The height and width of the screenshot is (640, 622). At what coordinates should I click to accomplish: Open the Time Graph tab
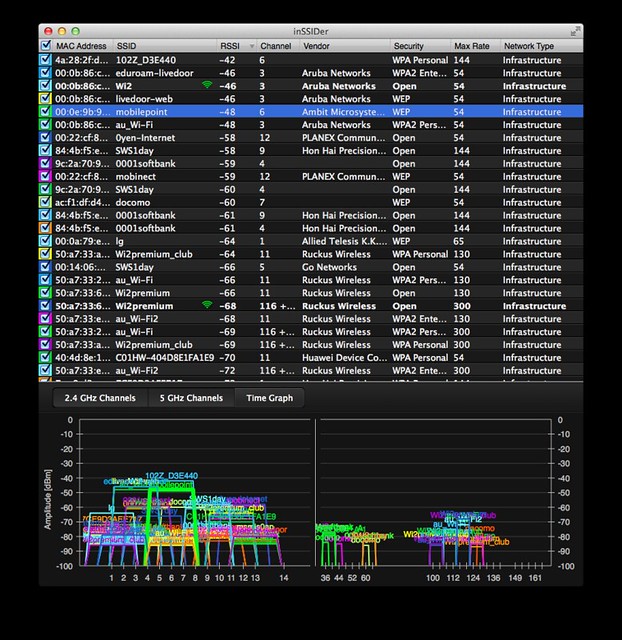[269, 398]
